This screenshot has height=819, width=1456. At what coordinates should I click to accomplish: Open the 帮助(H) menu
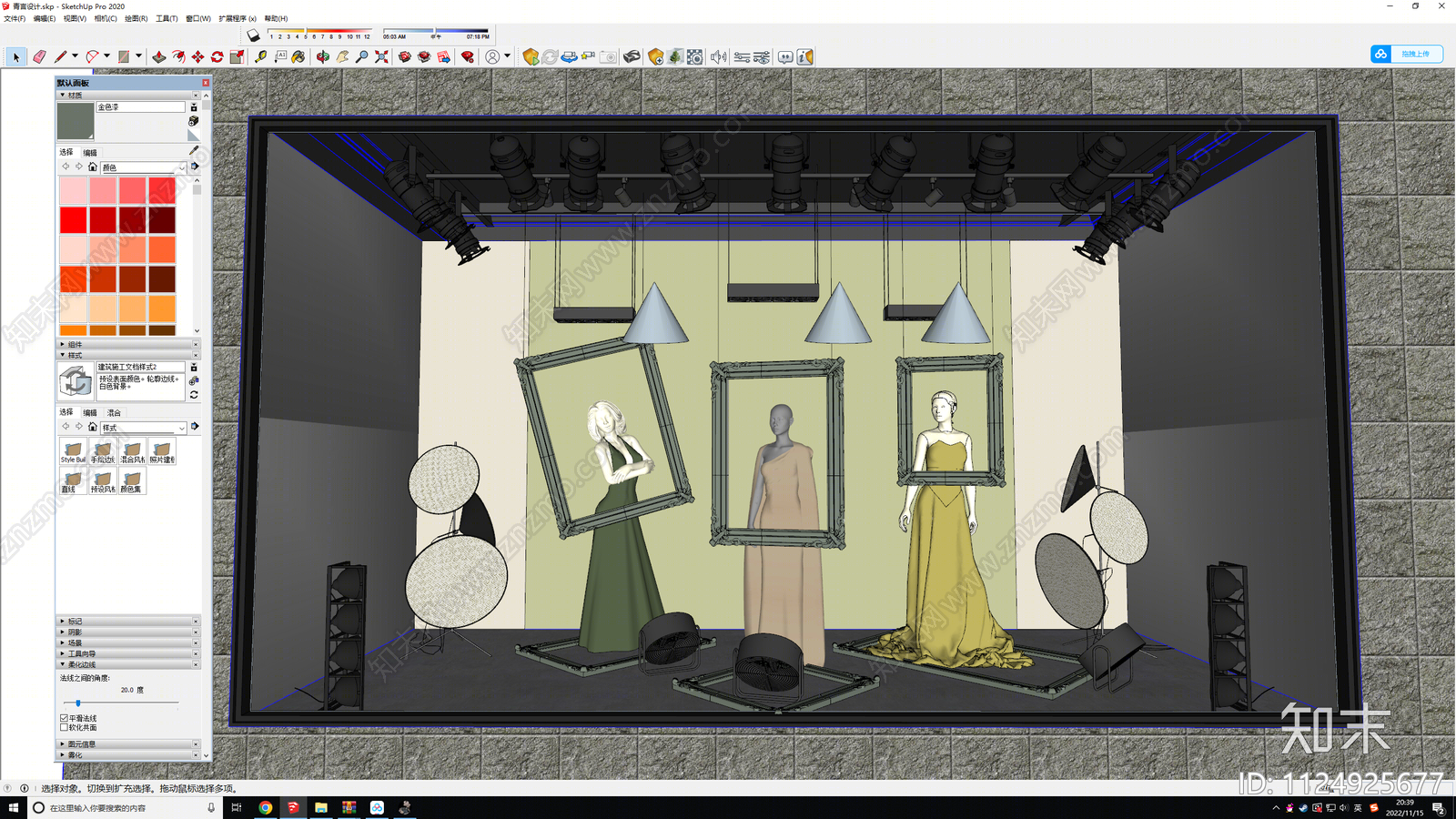[276, 18]
